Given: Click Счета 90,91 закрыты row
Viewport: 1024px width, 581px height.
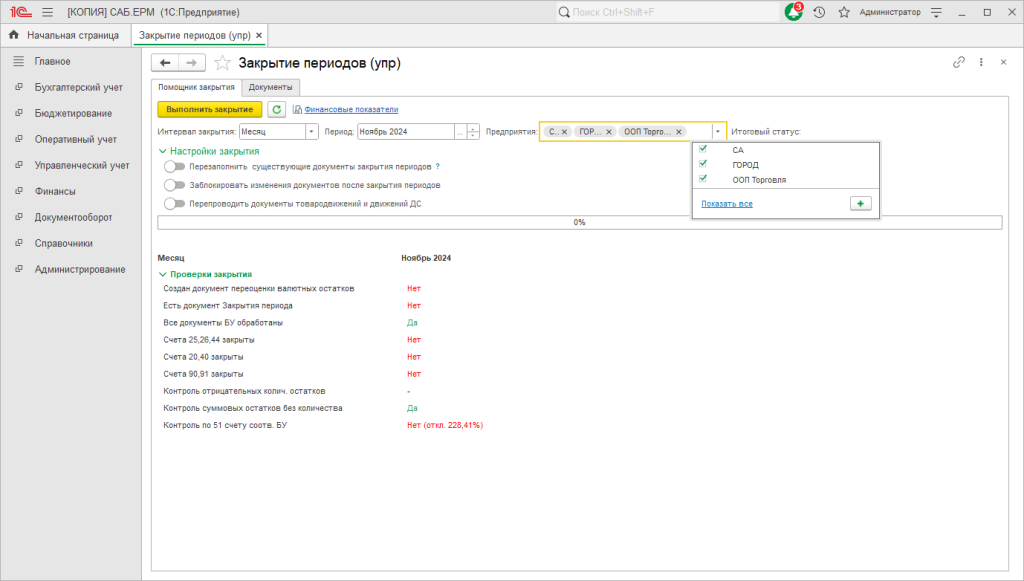Looking at the screenshot, I should coord(203,374).
